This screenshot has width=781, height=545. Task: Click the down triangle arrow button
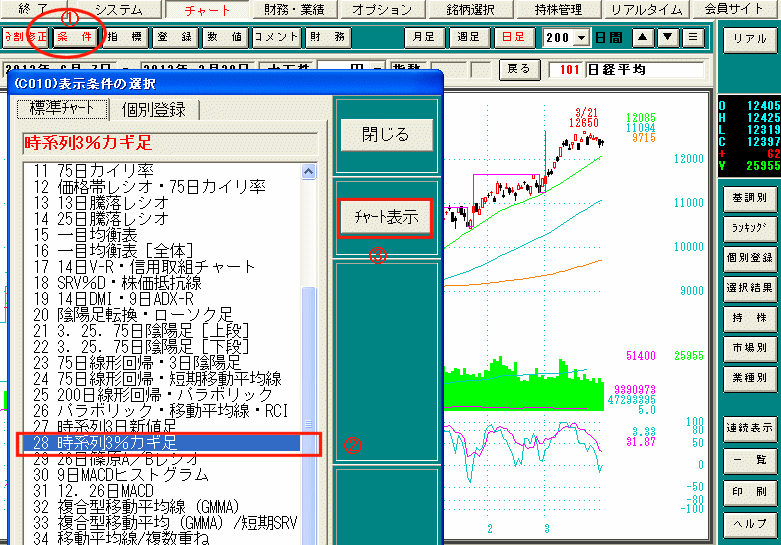click(x=668, y=37)
